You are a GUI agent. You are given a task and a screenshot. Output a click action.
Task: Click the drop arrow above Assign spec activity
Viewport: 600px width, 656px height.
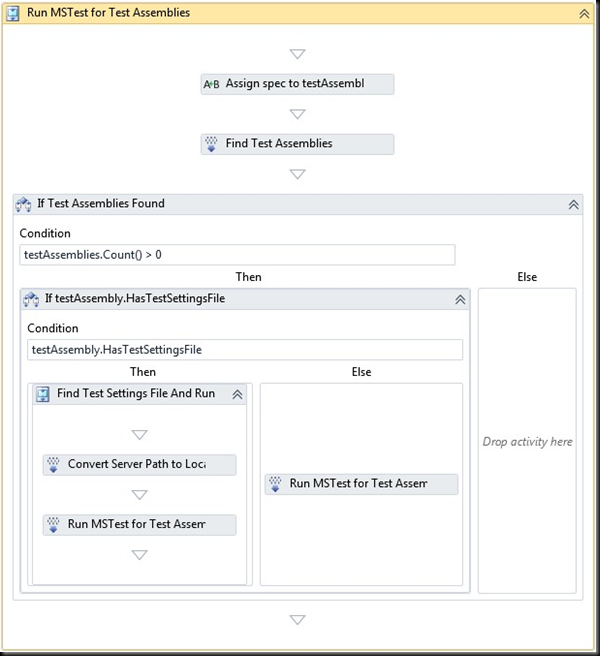tap(297, 54)
